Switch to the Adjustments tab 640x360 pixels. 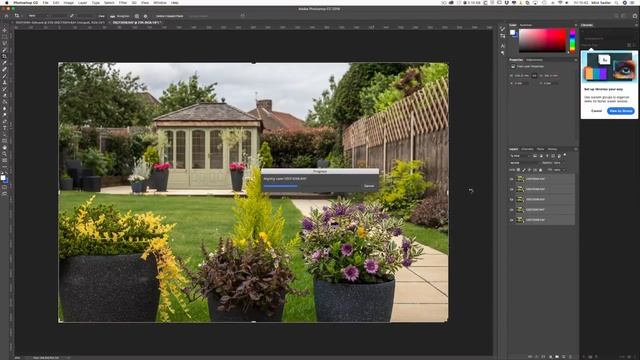(534, 60)
